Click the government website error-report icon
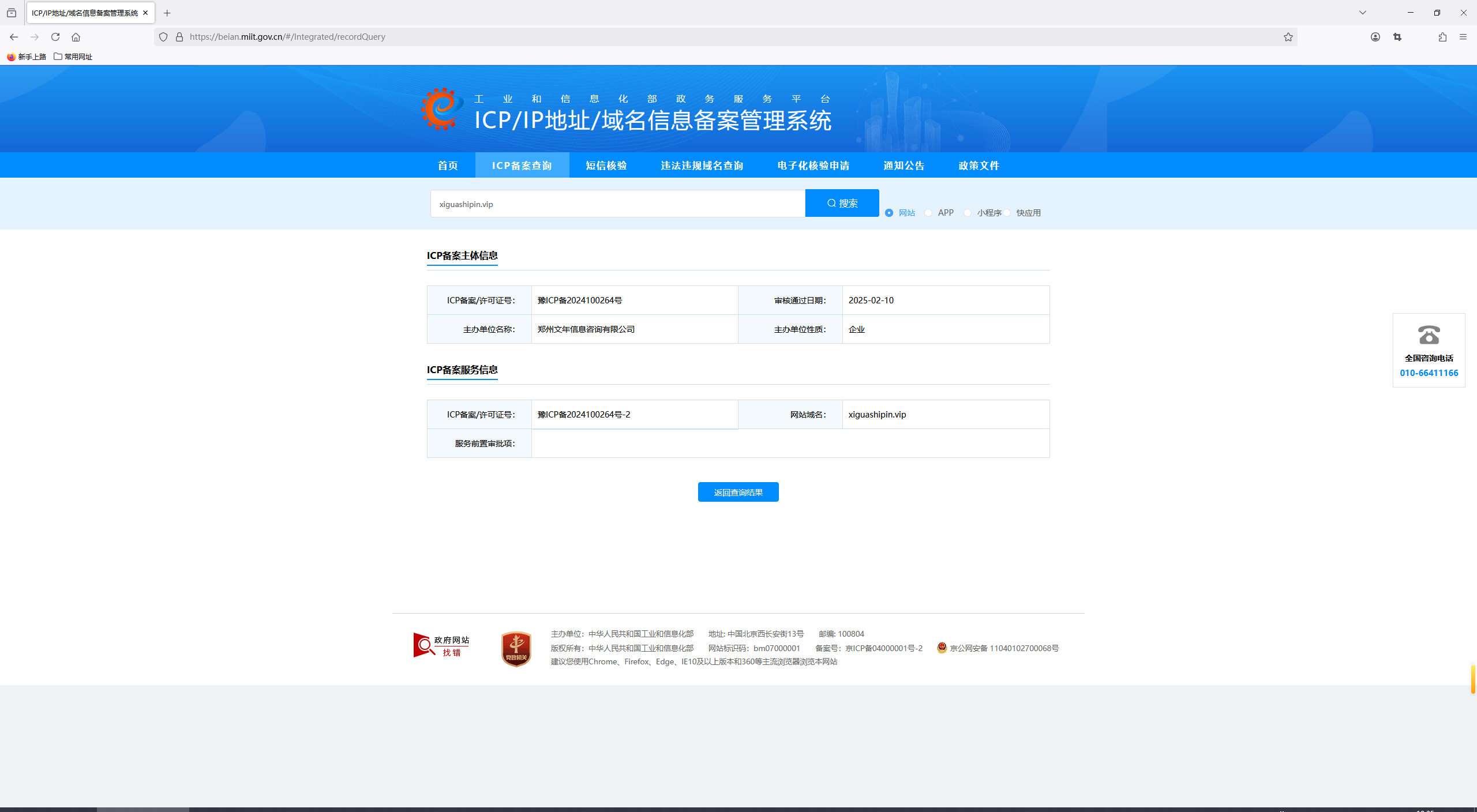Viewport: 1477px width, 812px height. [x=441, y=645]
